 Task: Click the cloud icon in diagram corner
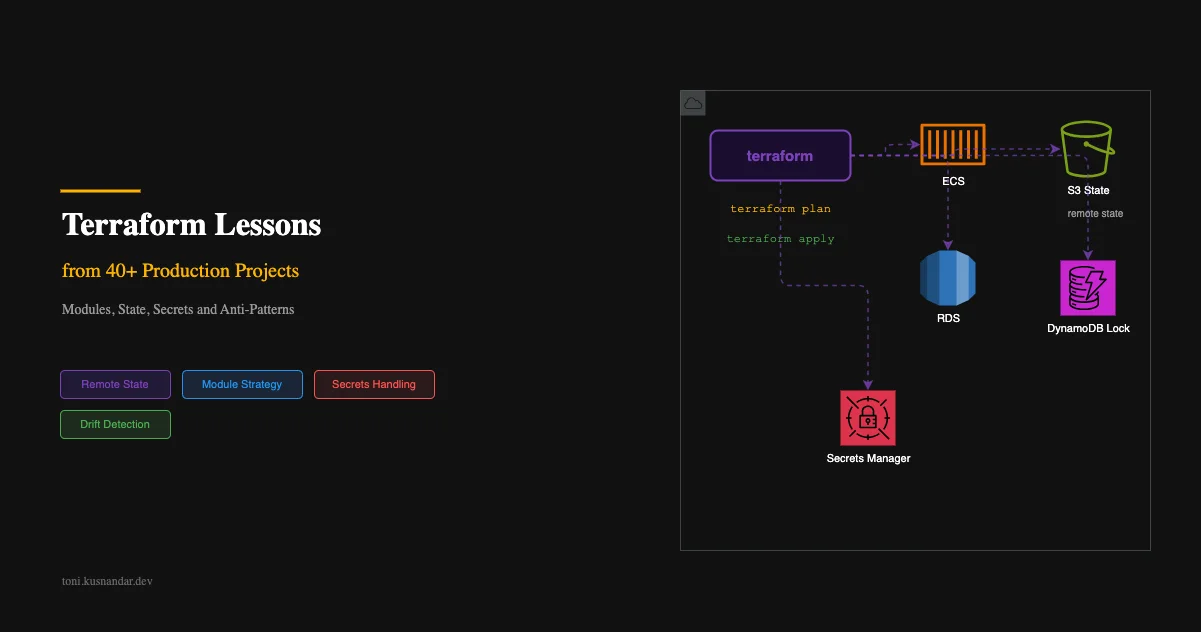[693, 103]
